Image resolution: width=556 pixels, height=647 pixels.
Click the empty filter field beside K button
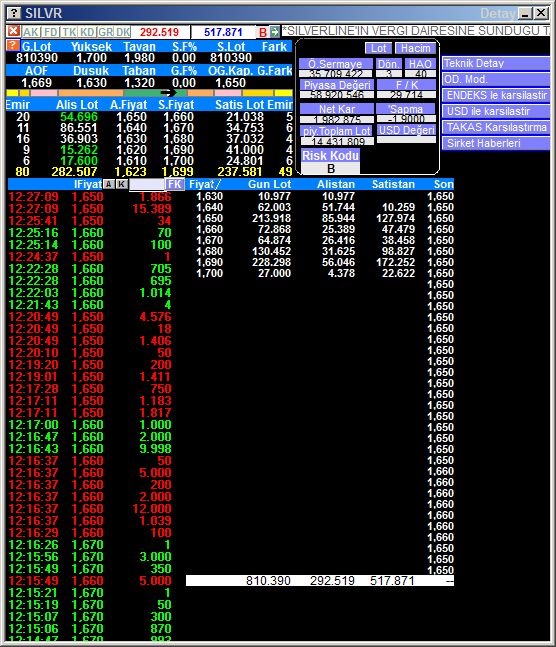click(x=147, y=184)
